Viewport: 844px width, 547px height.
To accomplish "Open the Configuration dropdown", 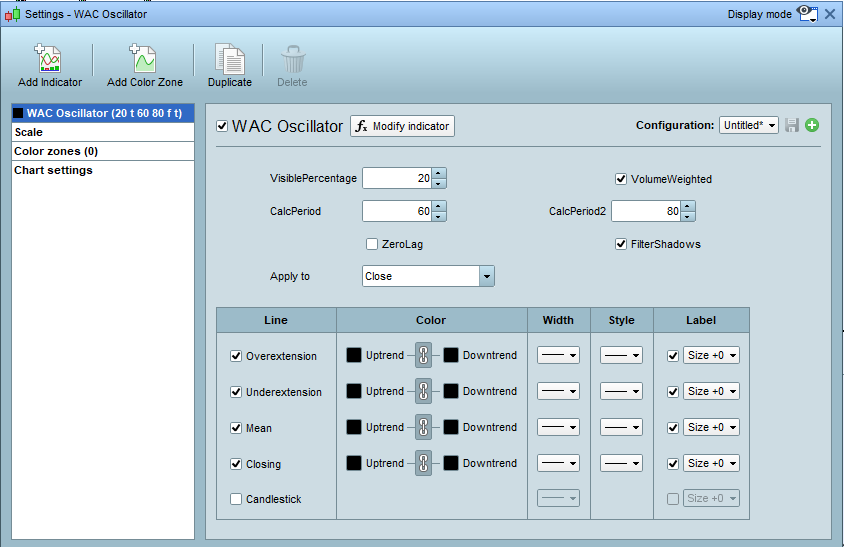I will [x=749, y=125].
